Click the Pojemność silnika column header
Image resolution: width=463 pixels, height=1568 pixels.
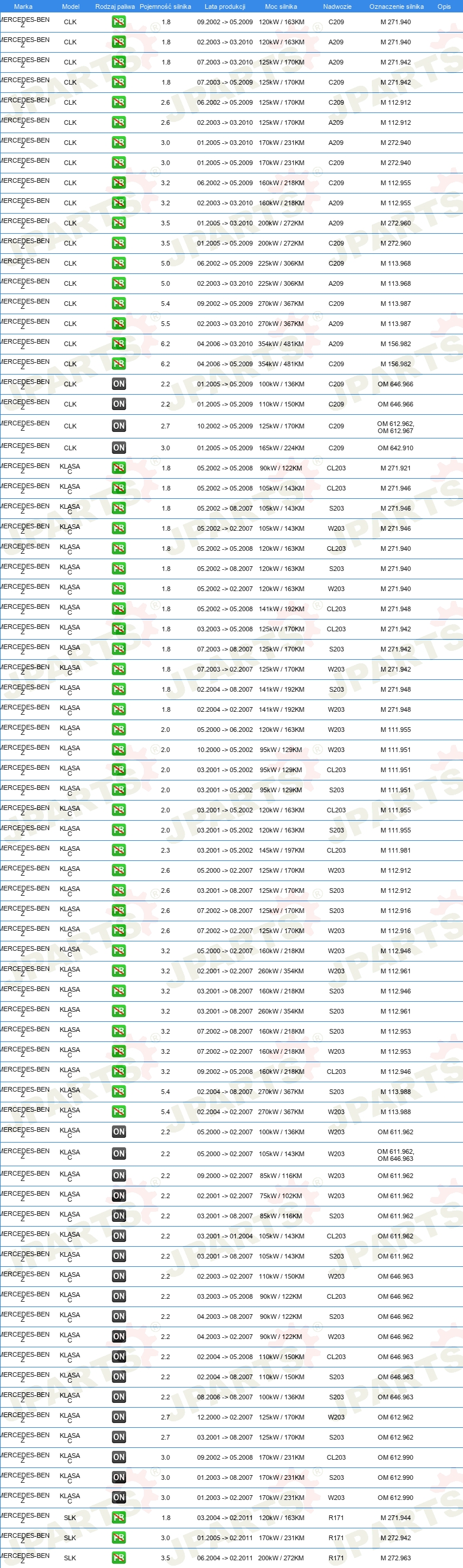[165, 7]
